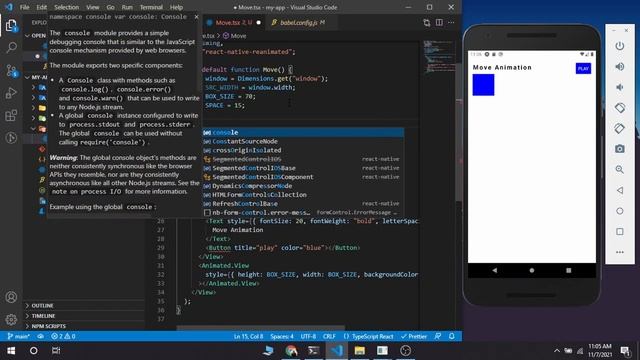Click emulator sidebar back triangle
Screen dimensions: 640x360
click(x=620, y=190)
